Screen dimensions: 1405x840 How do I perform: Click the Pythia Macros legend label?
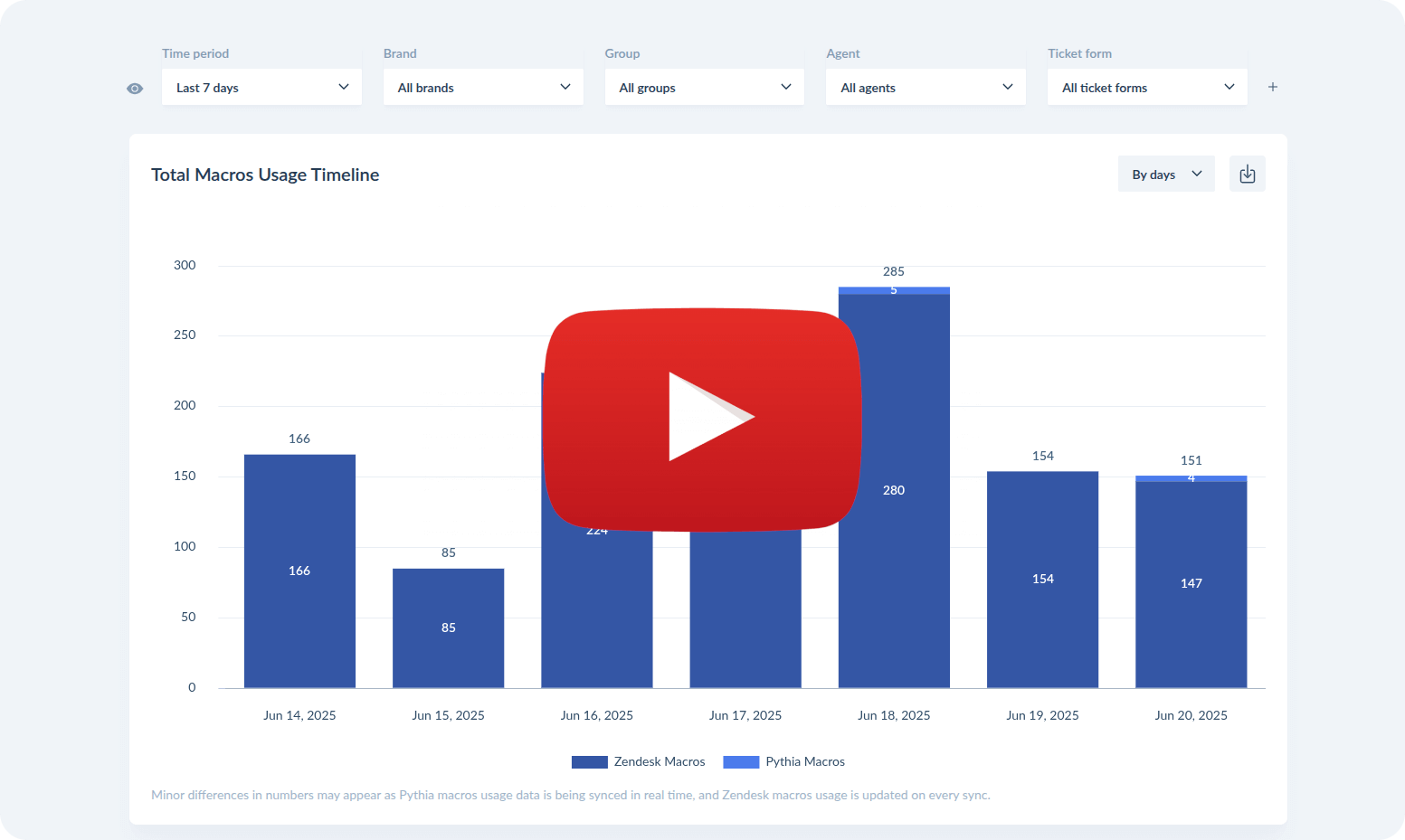(805, 762)
